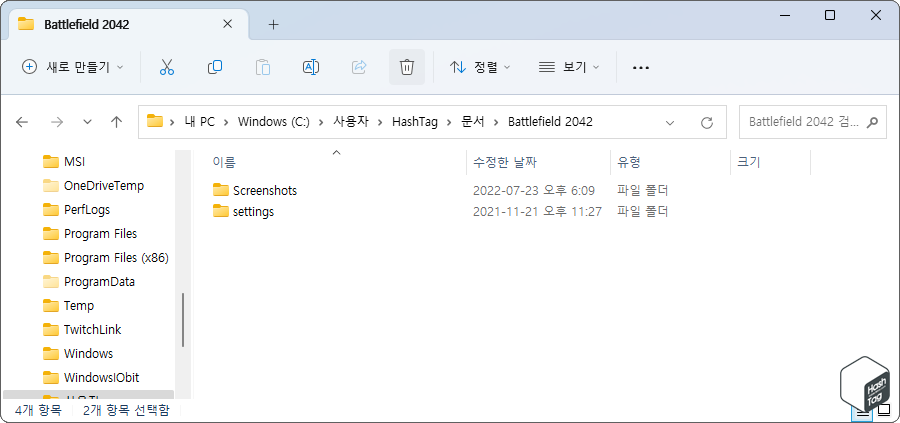Go forward with the right arrow
Image resolution: width=900 pixels, height=423 pixels.
point(56,122)
